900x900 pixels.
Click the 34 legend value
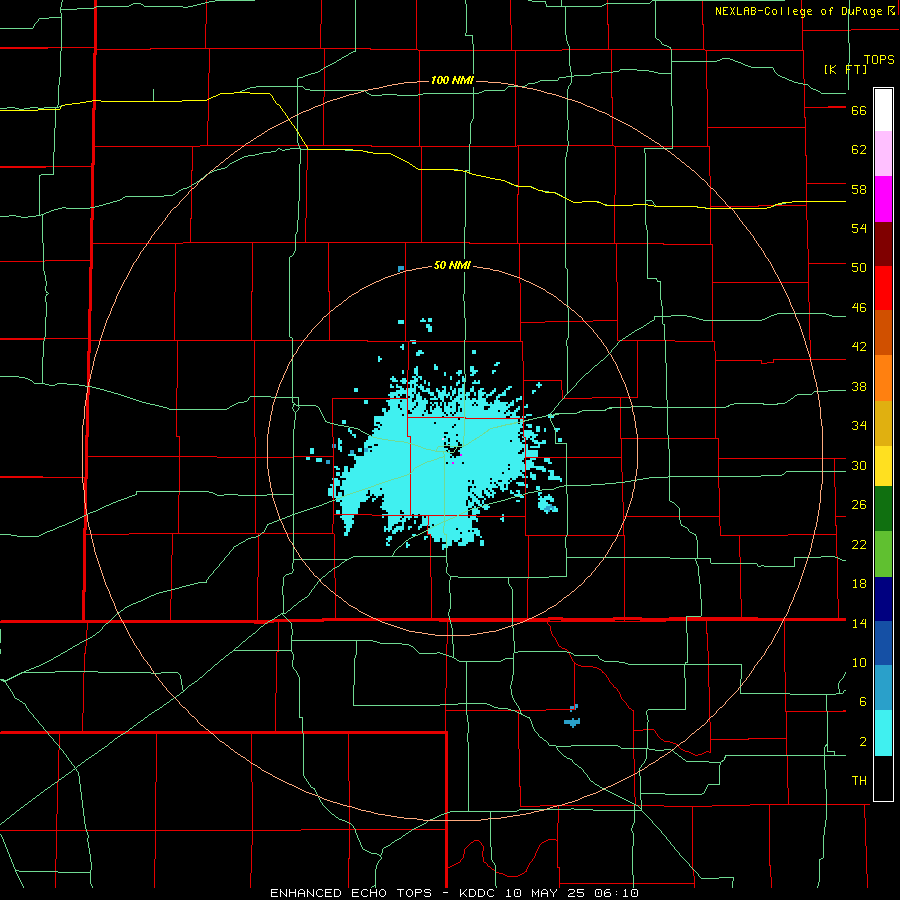tap(859, 426)
